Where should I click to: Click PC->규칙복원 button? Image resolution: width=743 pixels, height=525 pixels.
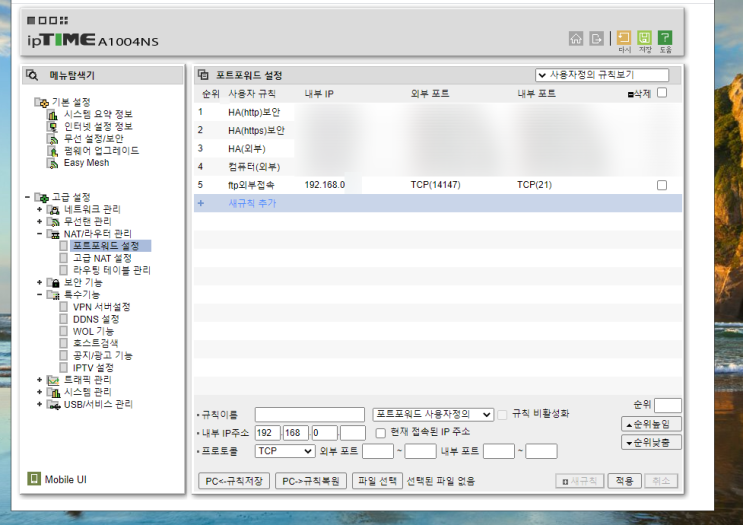coord(311,481)
